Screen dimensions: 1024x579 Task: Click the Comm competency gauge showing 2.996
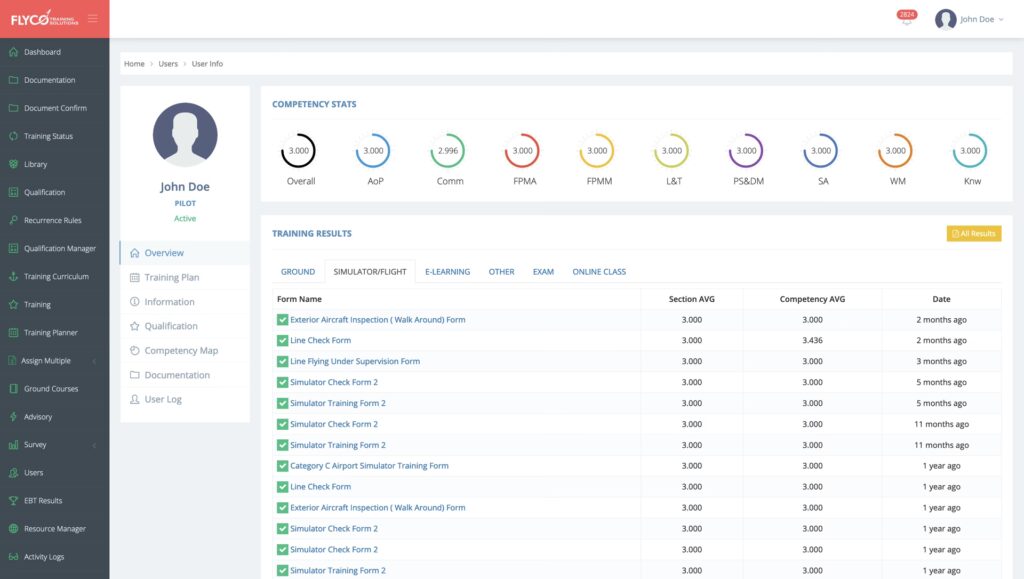pyautogui.click(x=448, y=151)
